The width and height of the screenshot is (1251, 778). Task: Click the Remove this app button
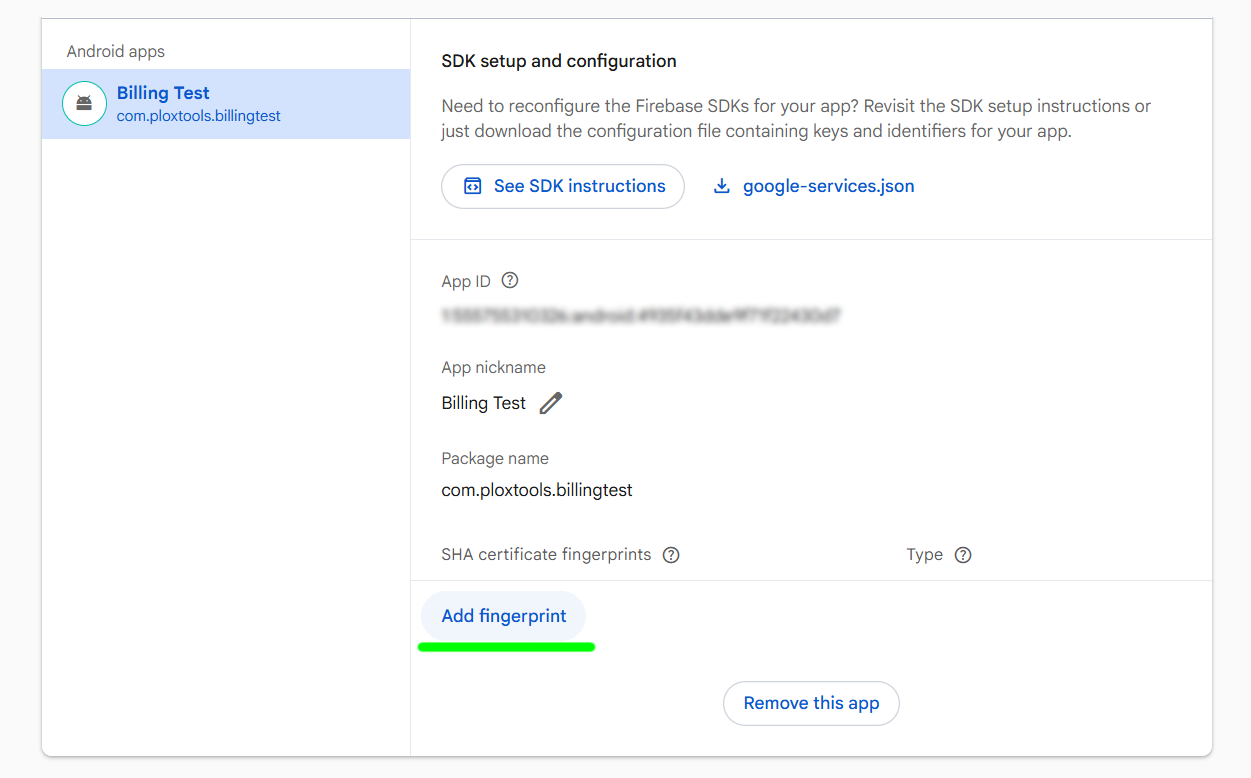click(x=811, y=703)
